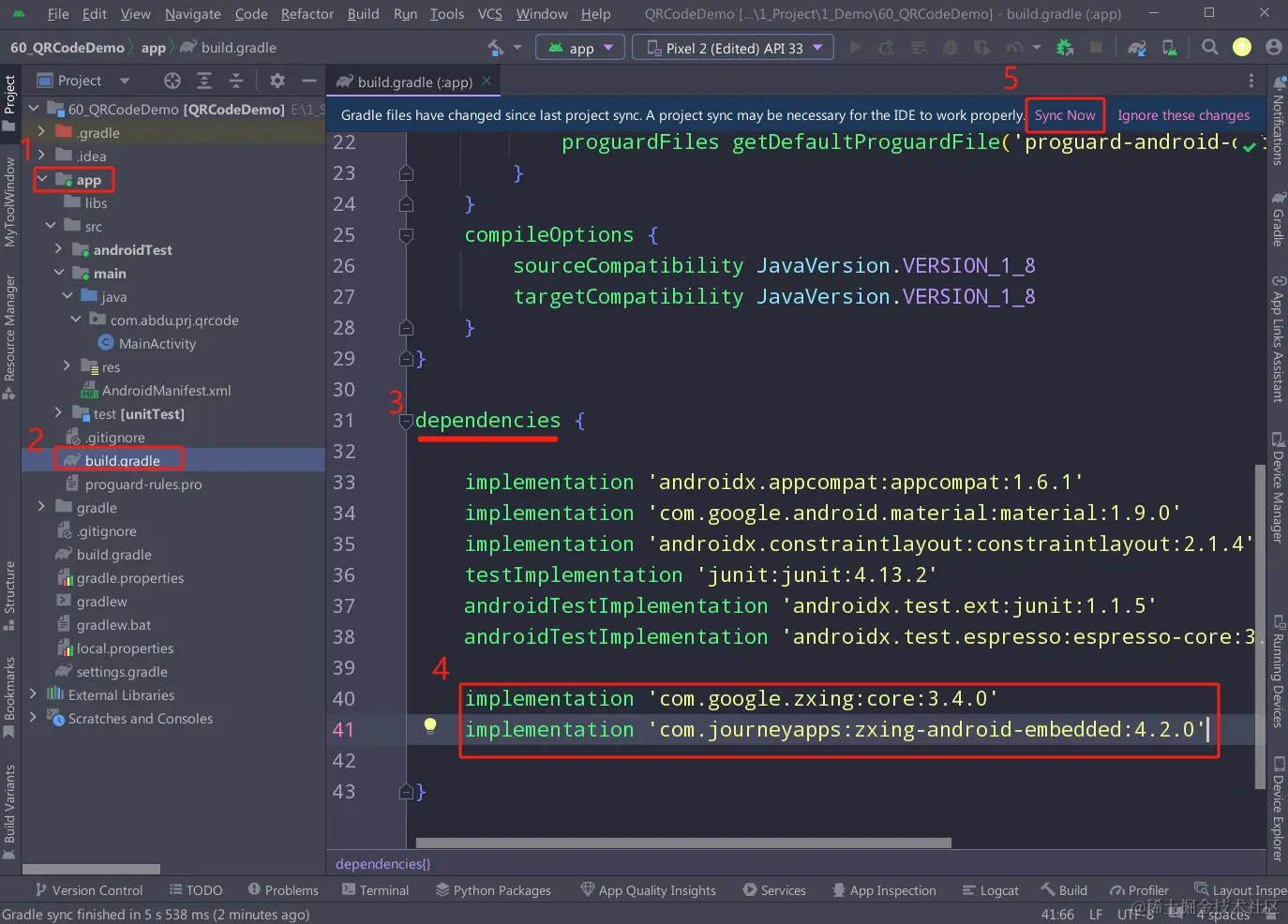This screenshot has height=924, width=1288.
Task: Switch to the Logcat tab
Action: pos(991,890)
